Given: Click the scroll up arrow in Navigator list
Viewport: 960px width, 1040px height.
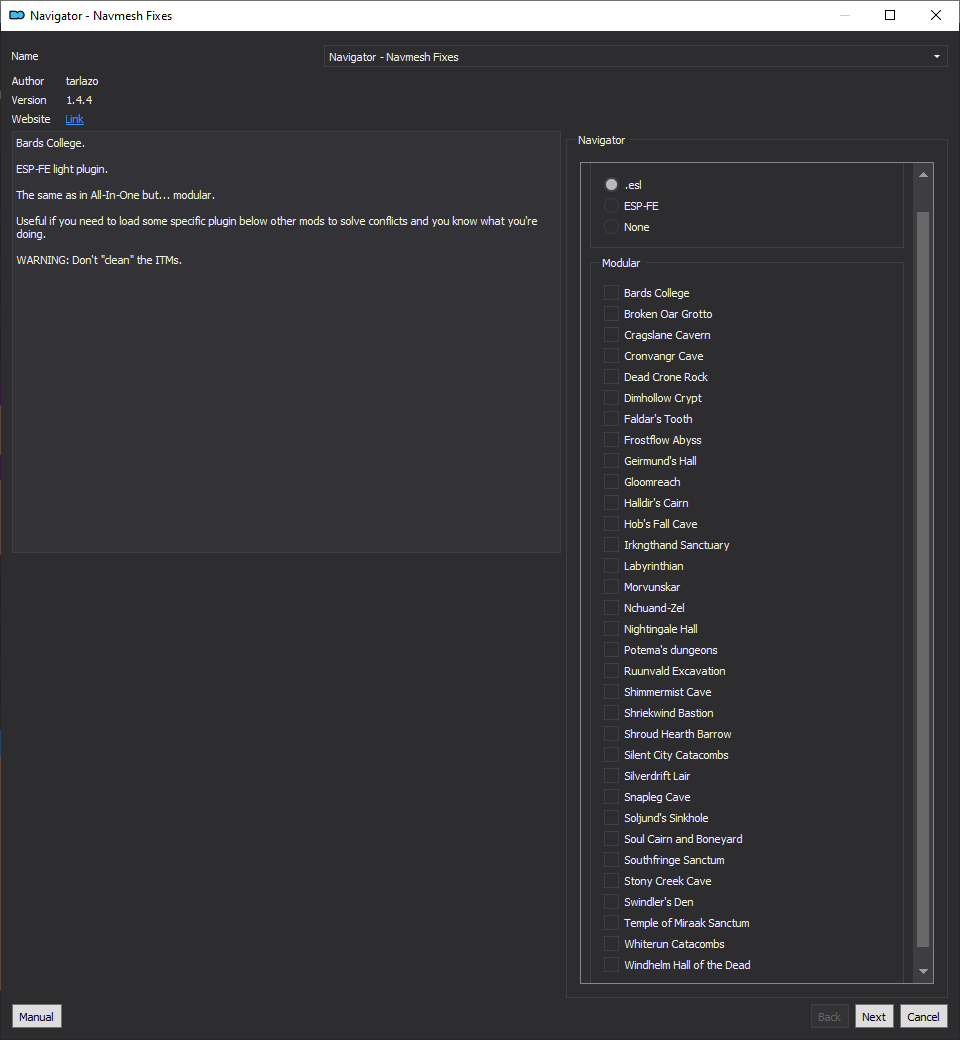Looking at the screenshot, I should point(923,175).
